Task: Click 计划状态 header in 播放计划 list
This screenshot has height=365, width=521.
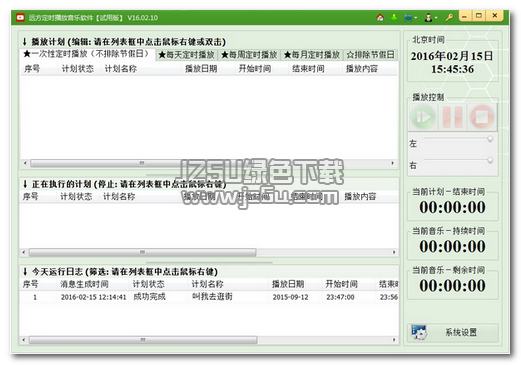Action: click(x=78, y=69)
